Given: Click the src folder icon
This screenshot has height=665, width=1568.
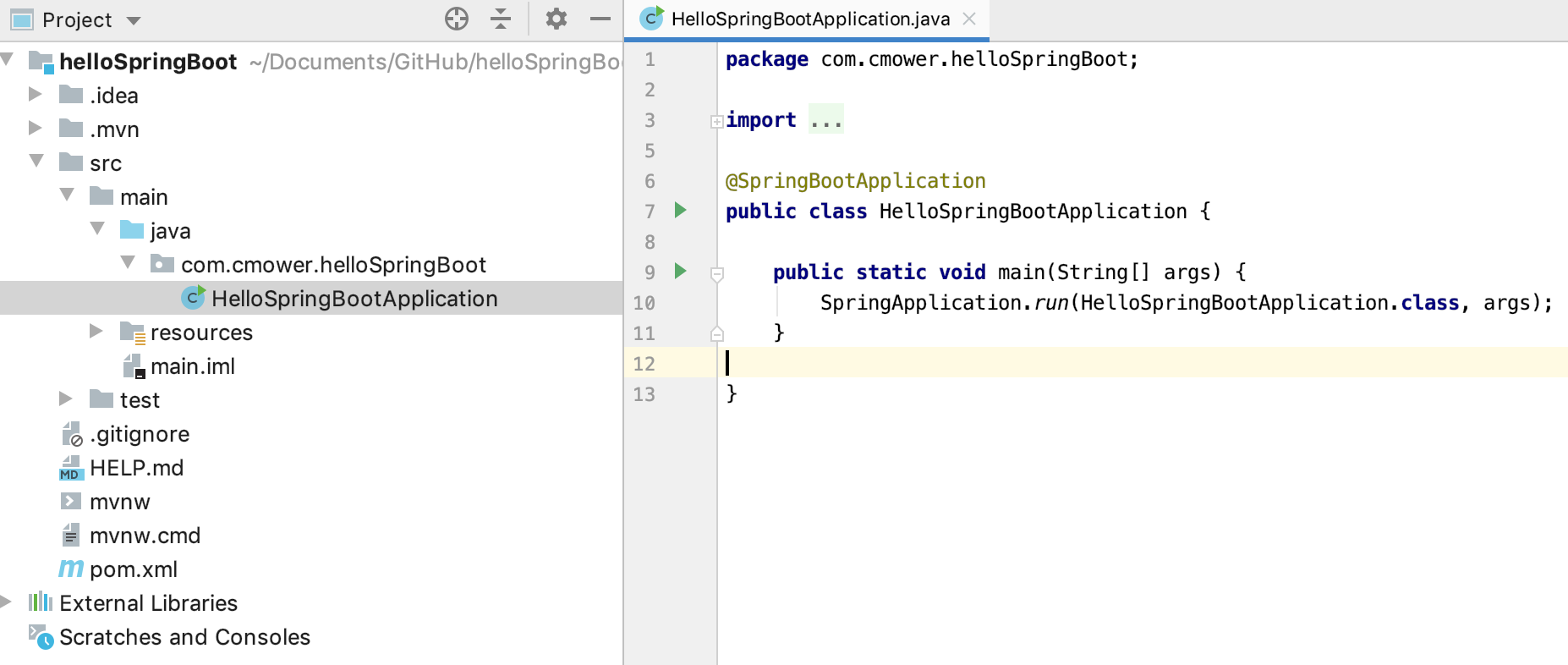Looking at the screenshot, I should [71, 162].
